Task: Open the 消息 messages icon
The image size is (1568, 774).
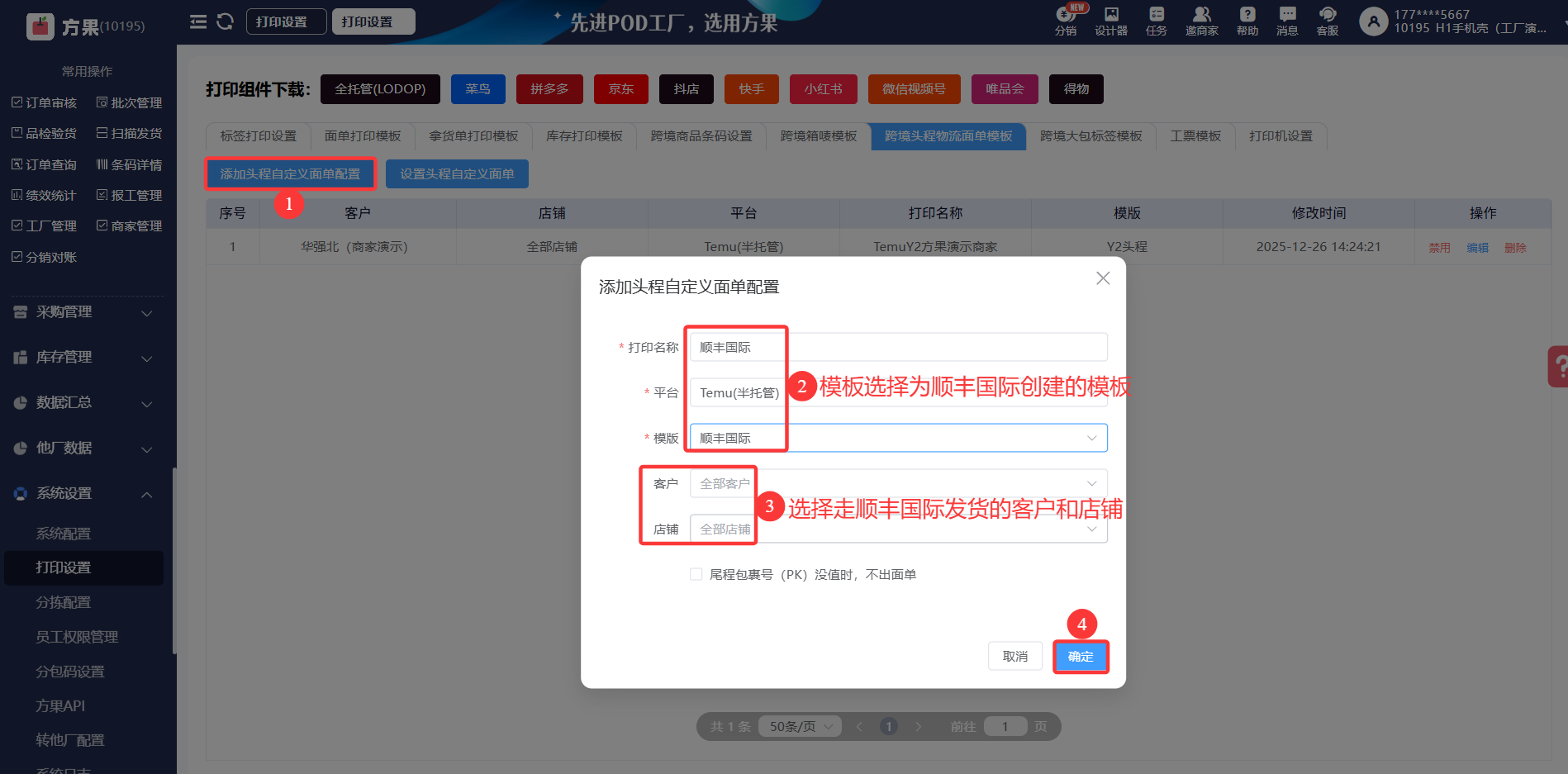Action: tap(1287, 21)
